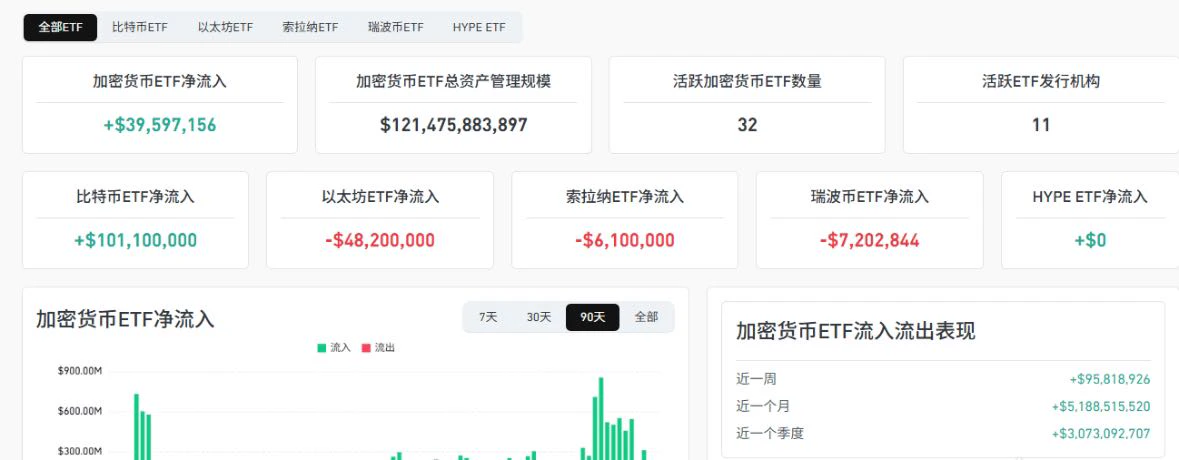Click the quarterly flow value +$3,073,092,707
Viewport: 1179px width, 460px height.
point(1101,434)
